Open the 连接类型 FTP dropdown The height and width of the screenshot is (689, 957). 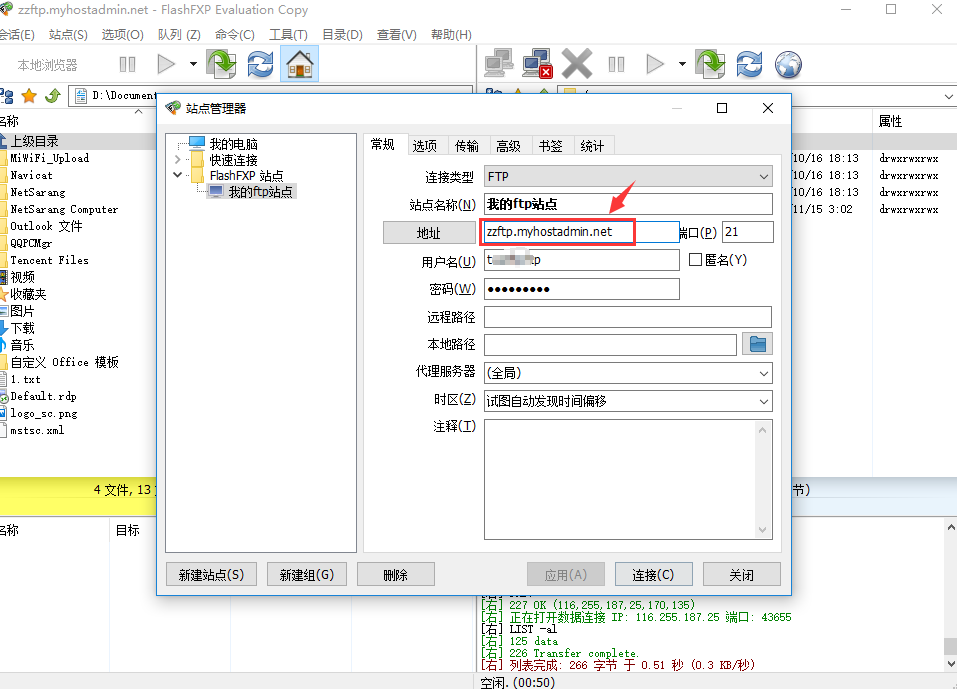[627, 177]
